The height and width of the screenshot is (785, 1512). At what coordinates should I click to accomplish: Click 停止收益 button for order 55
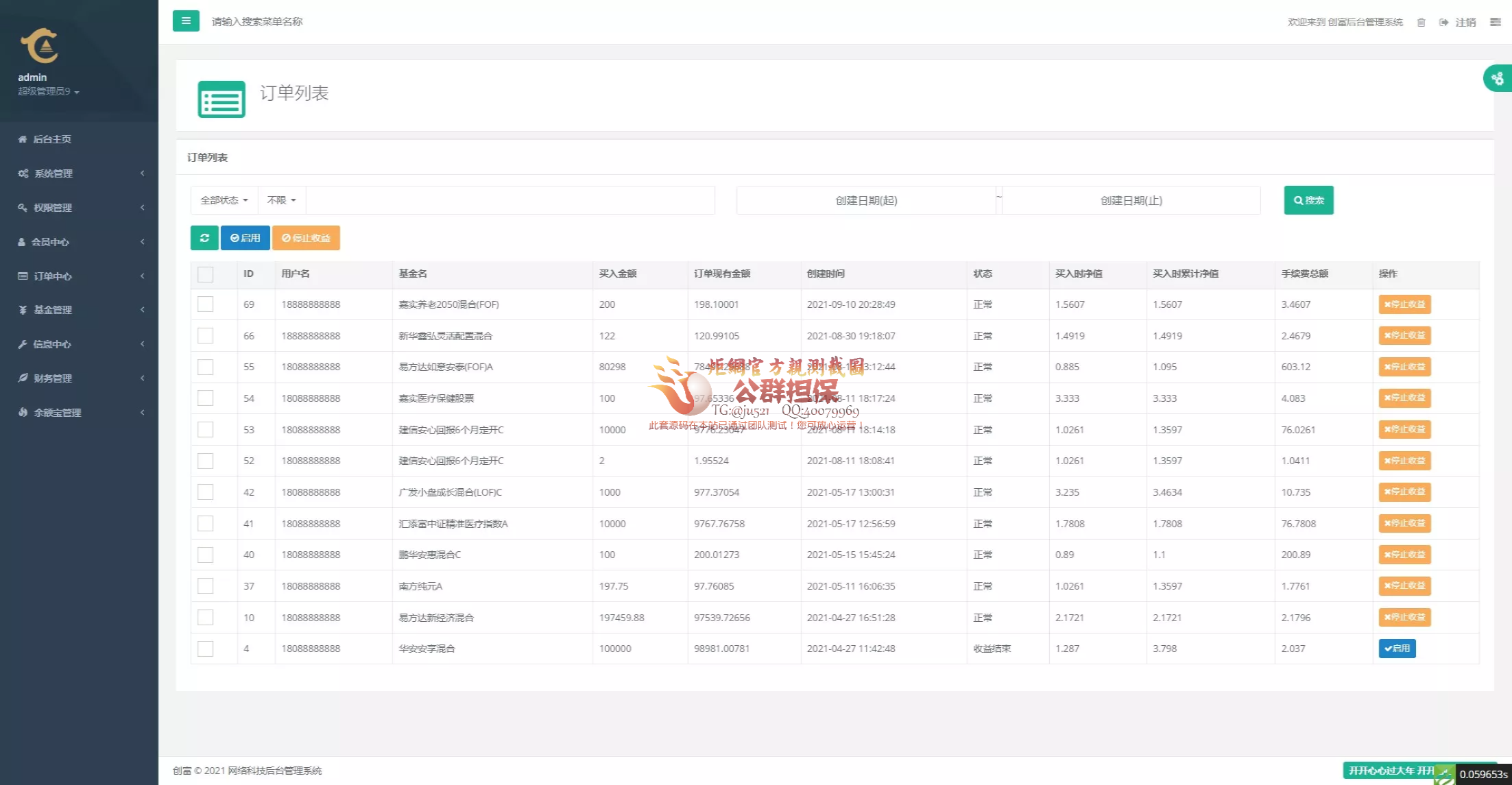click(x=1404, y=367)
